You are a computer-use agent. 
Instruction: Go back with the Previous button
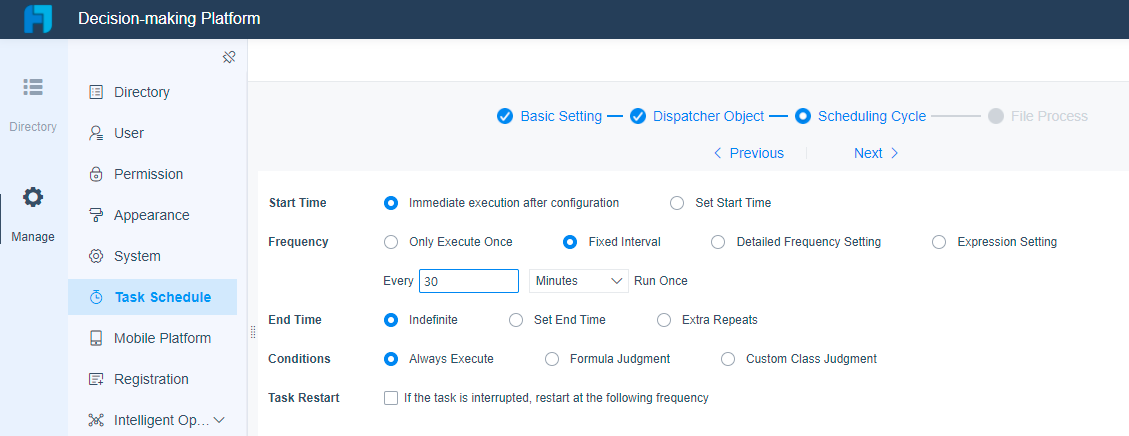coord(748,153)
